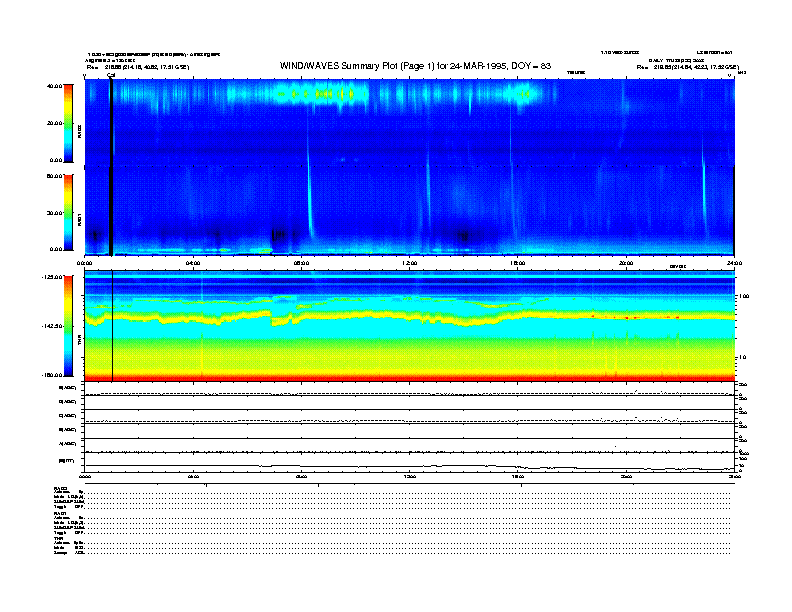Click the 04:00 tick label under RAD1 spectrogram
The height and width of the screenshot is (612, 792).
[x=193, y=263]
